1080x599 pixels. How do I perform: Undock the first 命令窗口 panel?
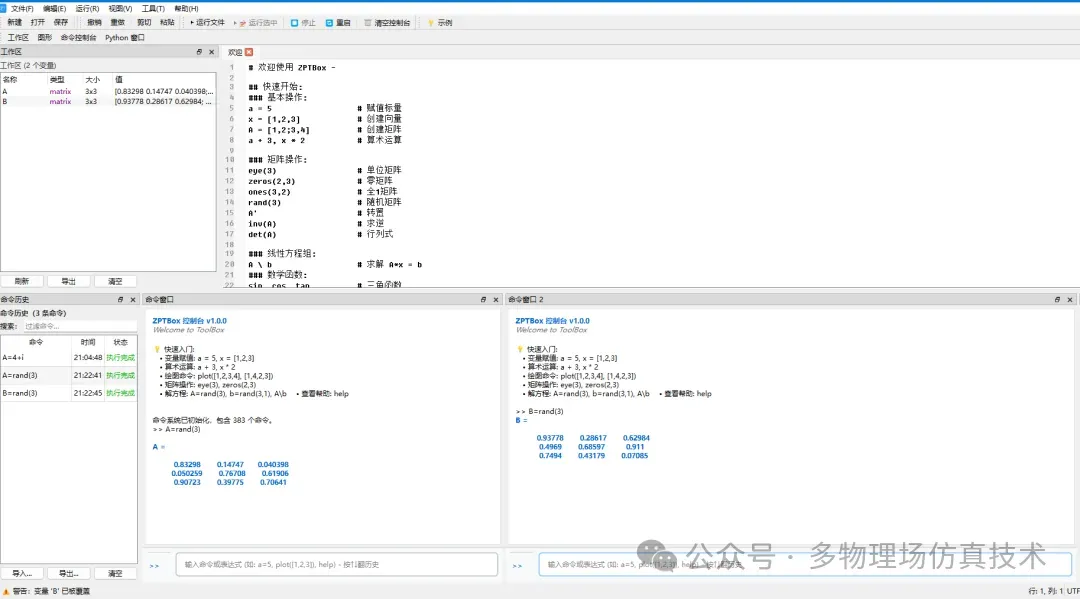484,300
